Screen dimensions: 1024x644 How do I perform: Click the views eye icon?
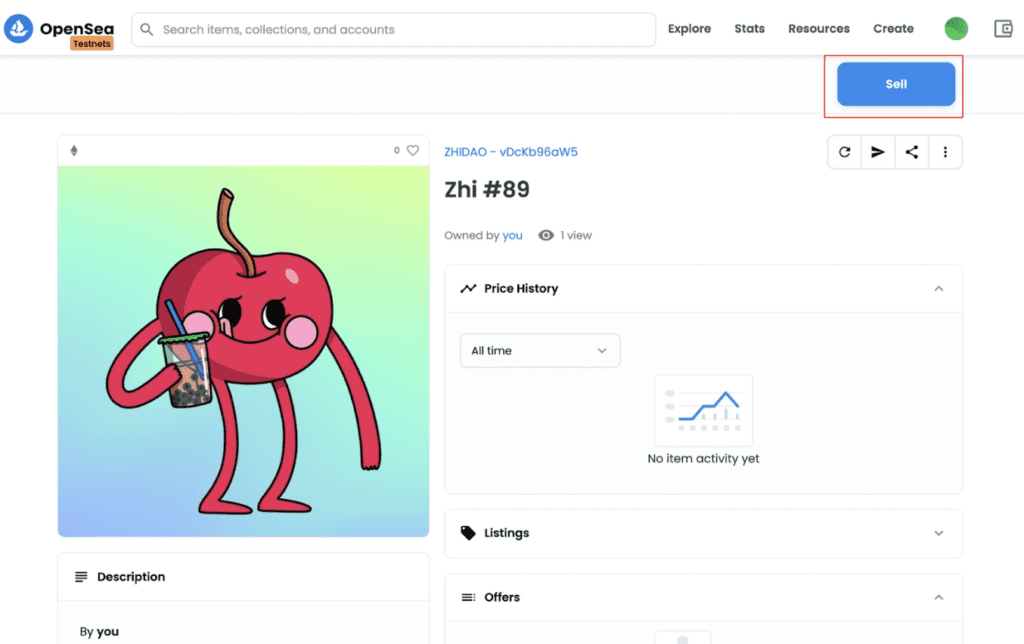click(x=546, y=235)
